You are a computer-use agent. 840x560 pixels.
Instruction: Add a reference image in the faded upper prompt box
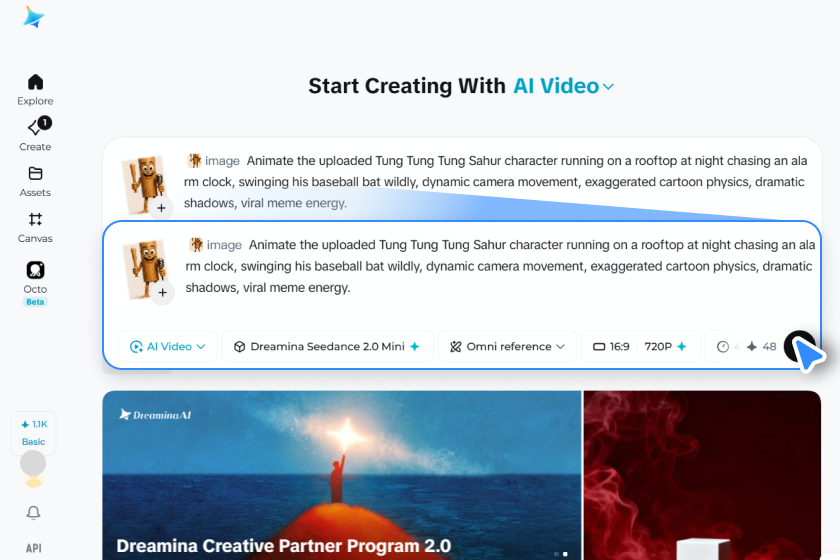pyautogui.click(x=161, y=208)
